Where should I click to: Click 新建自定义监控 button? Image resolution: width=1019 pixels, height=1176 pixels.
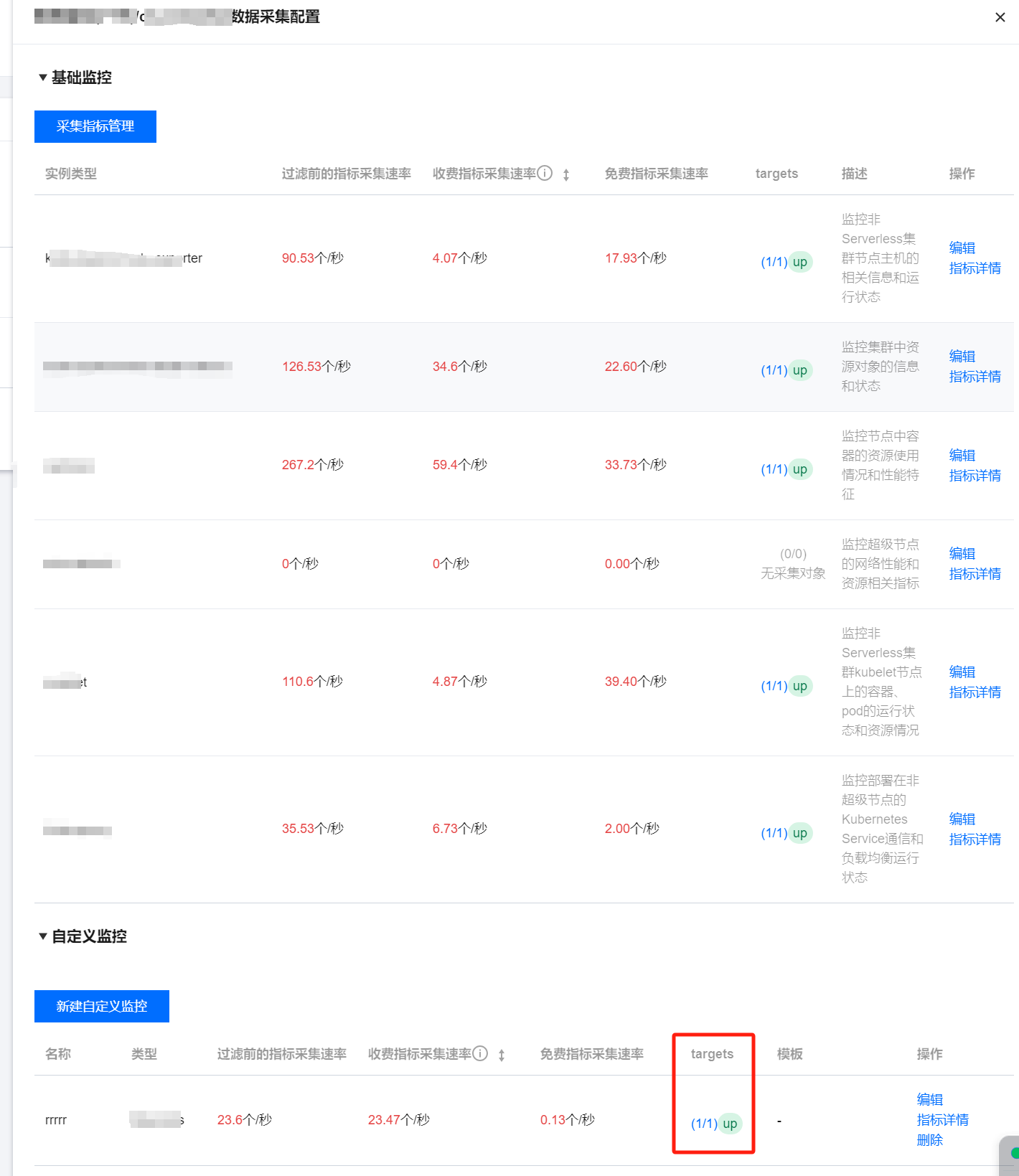point(102,1006)
